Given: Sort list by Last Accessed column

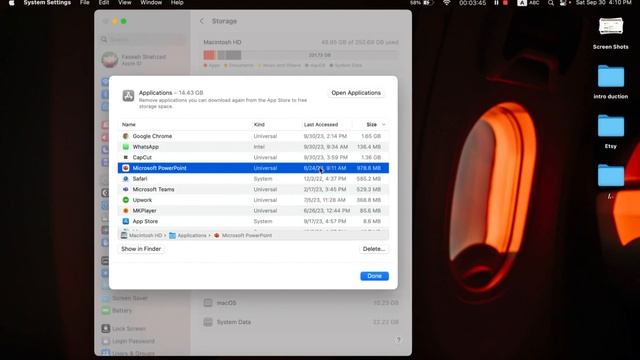Looking at the screenshot, I should 321,124.
